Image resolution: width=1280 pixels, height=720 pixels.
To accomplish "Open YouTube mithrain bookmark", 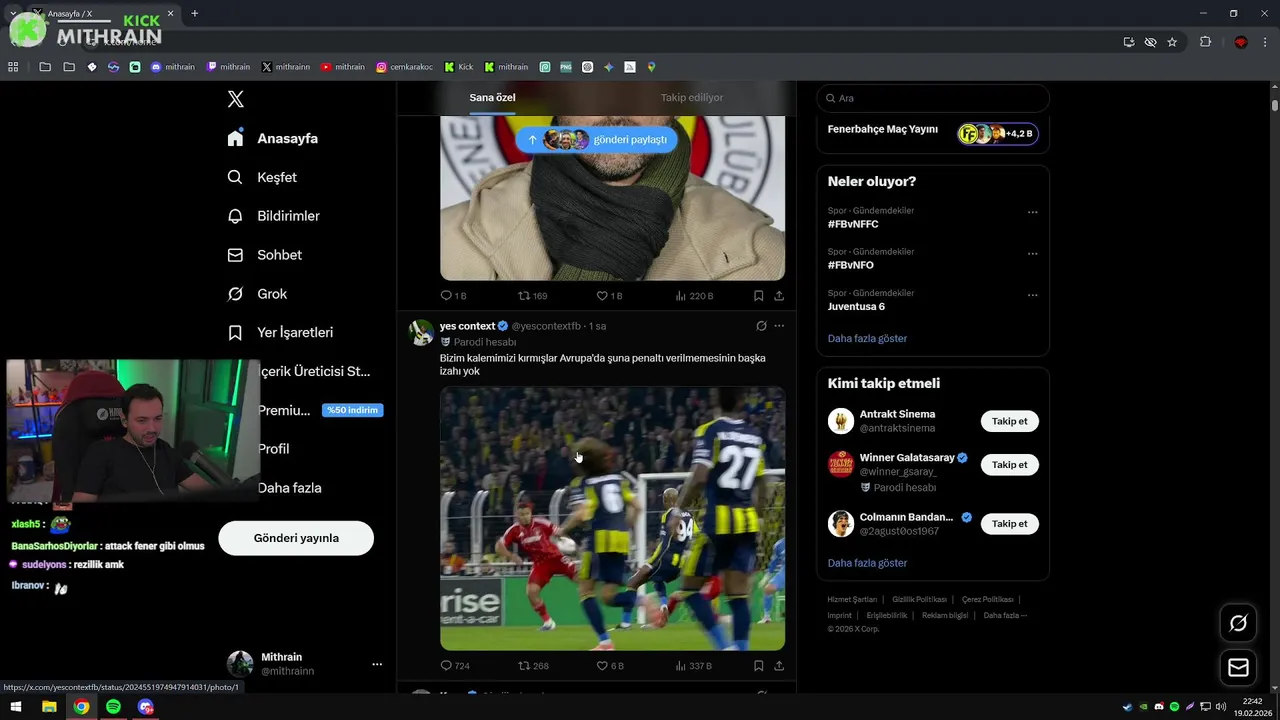I will pyautogui.click(x=343, y=67).
